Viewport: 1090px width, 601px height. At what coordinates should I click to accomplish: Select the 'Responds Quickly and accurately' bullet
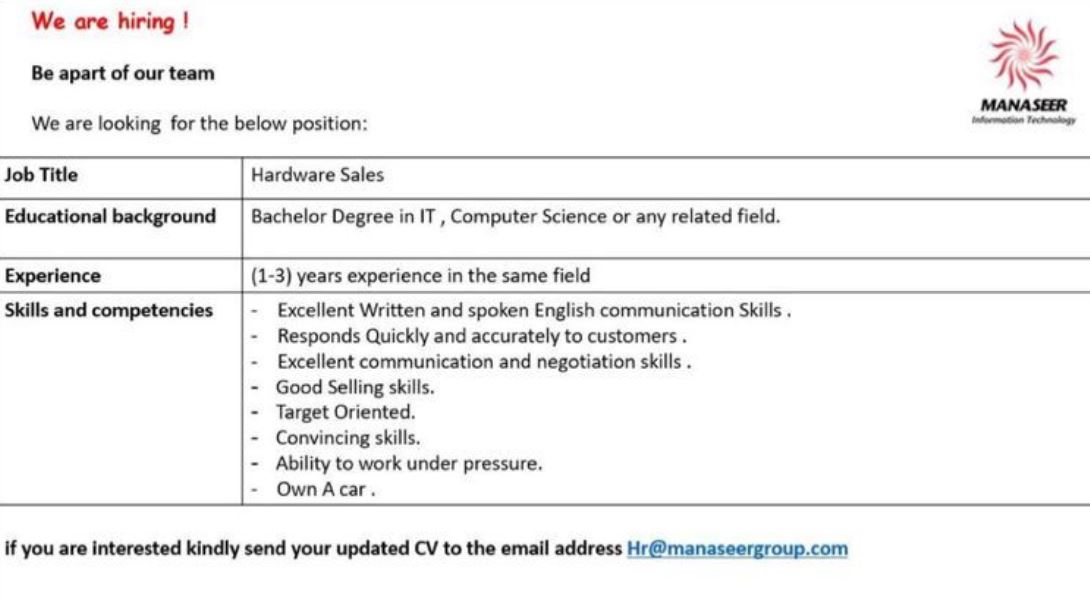[481, 336]
